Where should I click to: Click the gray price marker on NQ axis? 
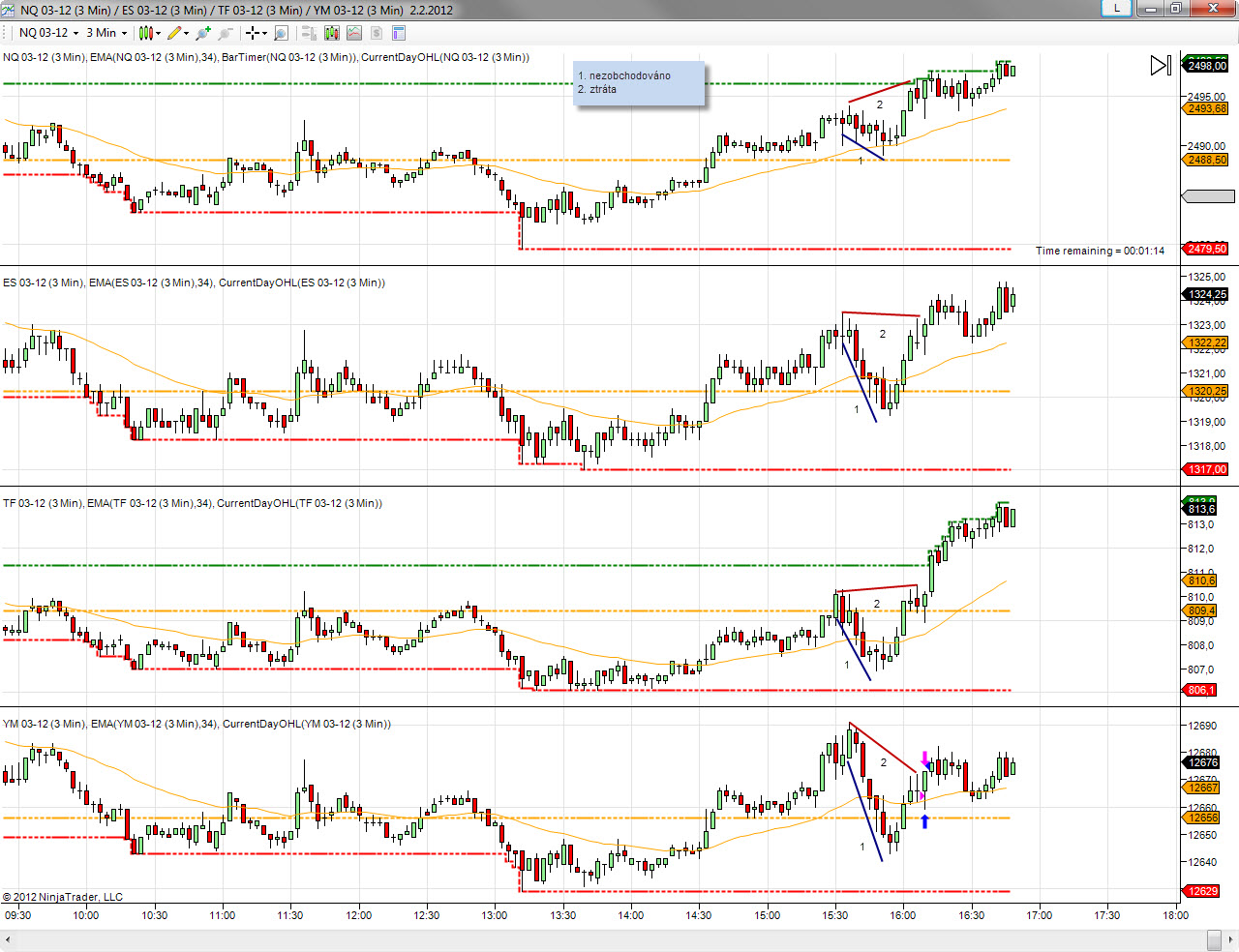pyautogui.click(x=1208, y=196)
